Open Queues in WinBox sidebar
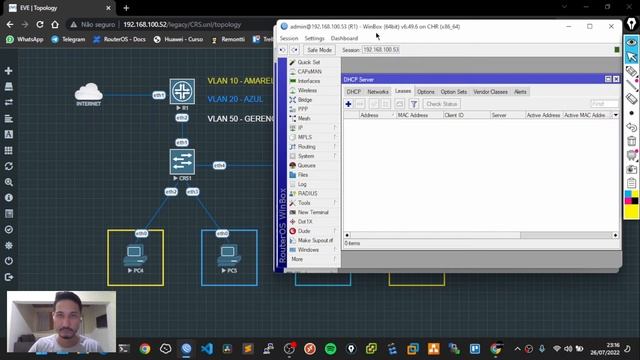The height and width of the screenshot is (360, 640). [x=306, y=166]
